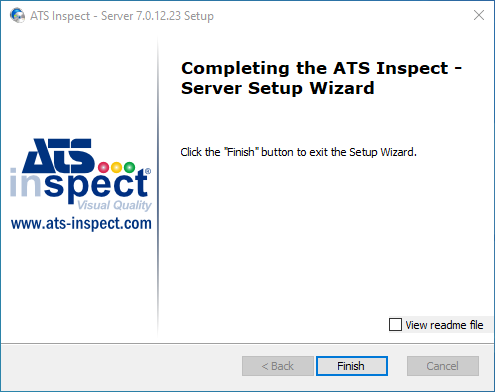Click the yellow dot in the ATS logo
Viewport: 495px width, 392px height.
[x=116, y=167]
